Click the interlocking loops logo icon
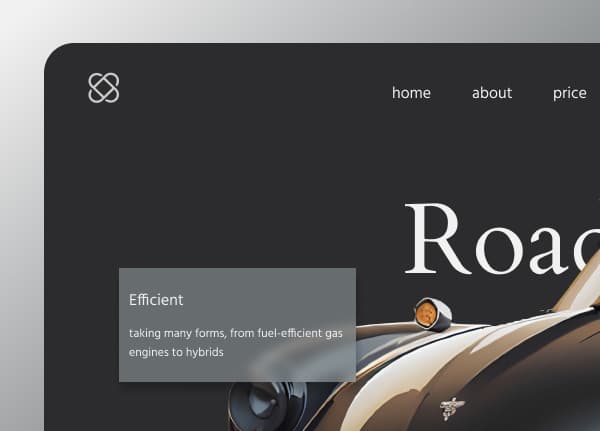600x431 pixels. pyautogui.click(x=104, y=88)
